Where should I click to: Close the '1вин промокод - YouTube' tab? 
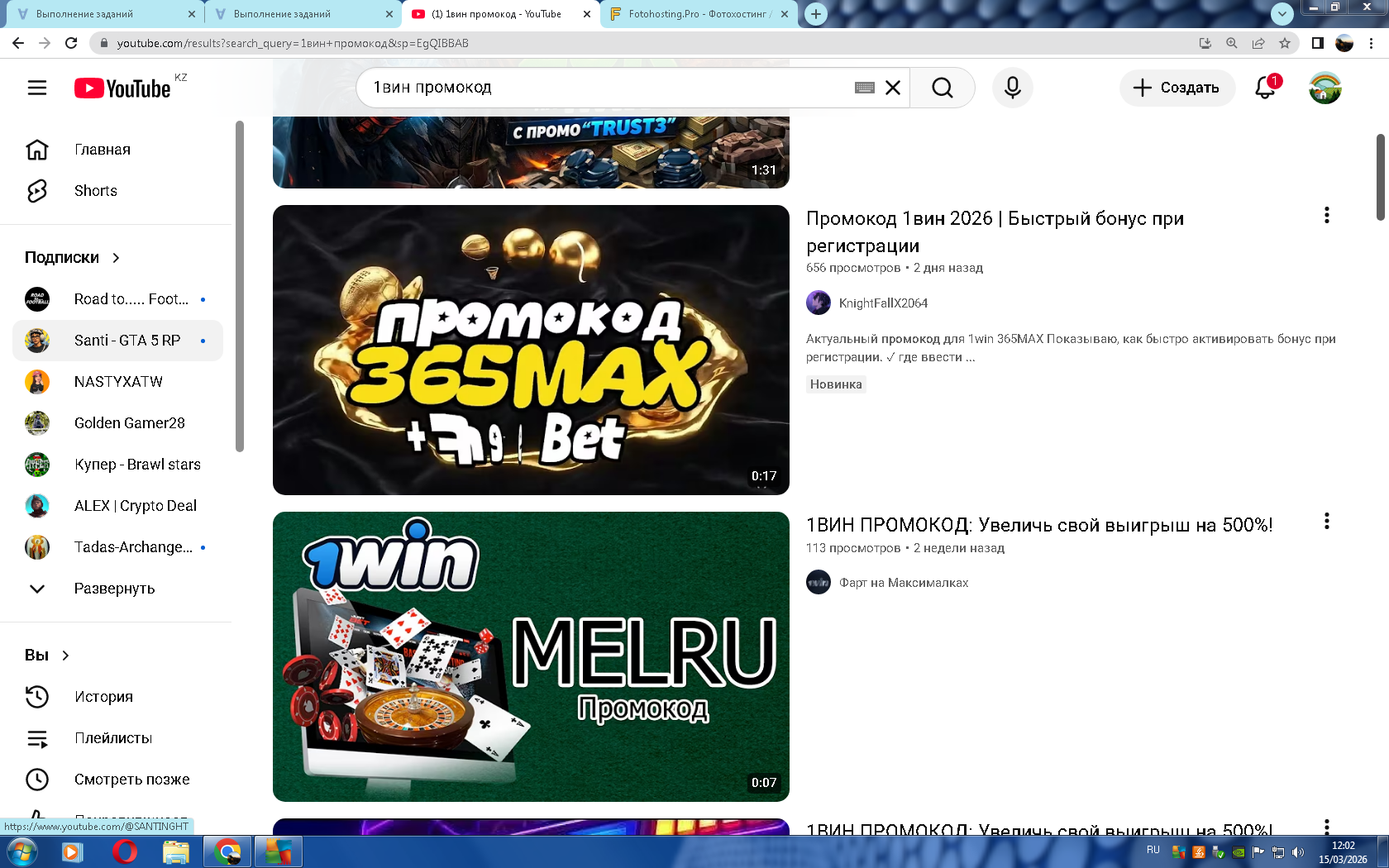coord(587,14)
